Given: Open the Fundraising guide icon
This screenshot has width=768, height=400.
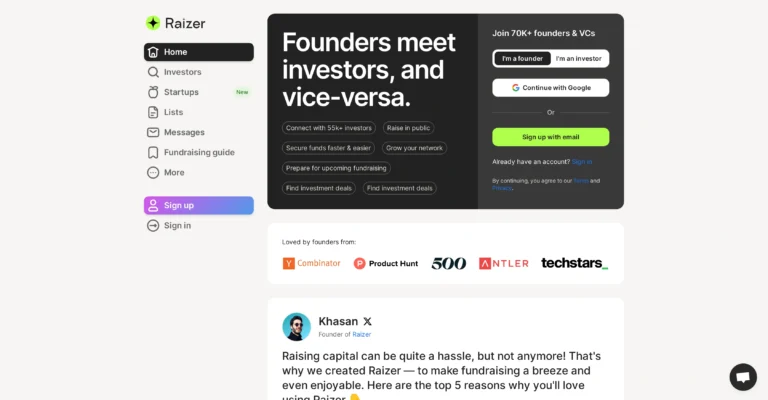Looking at the screenshot, I should pos(153,152).
